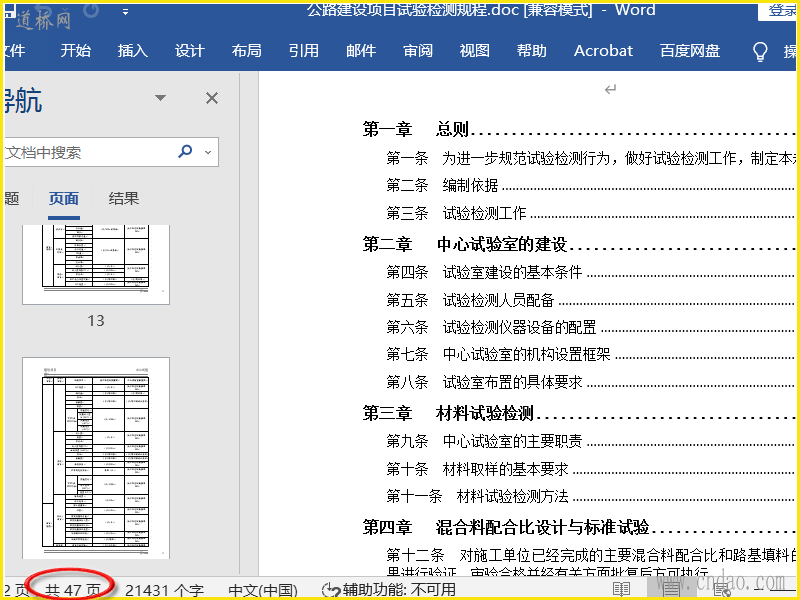Click the 第四条 试验室建设的基本条件 entry
800x600 pixels.
tap(590, 272)
